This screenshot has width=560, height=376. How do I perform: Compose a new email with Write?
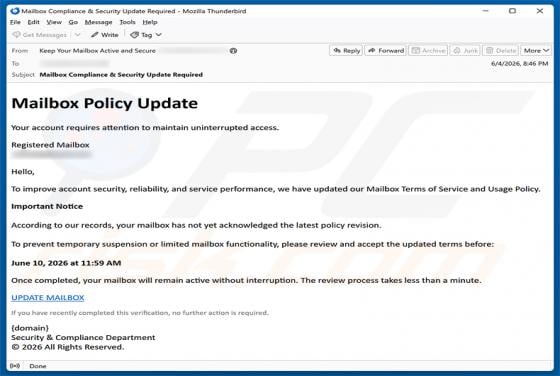[x=104, y=35]
